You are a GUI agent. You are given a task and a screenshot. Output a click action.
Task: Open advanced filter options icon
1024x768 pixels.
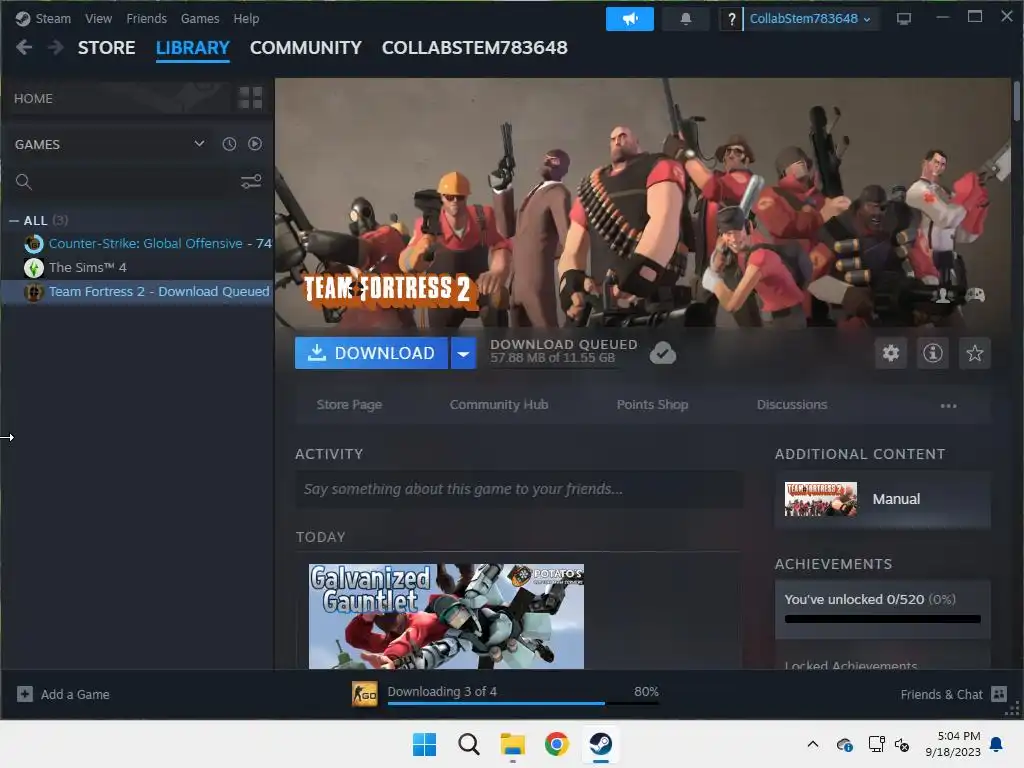251,182
